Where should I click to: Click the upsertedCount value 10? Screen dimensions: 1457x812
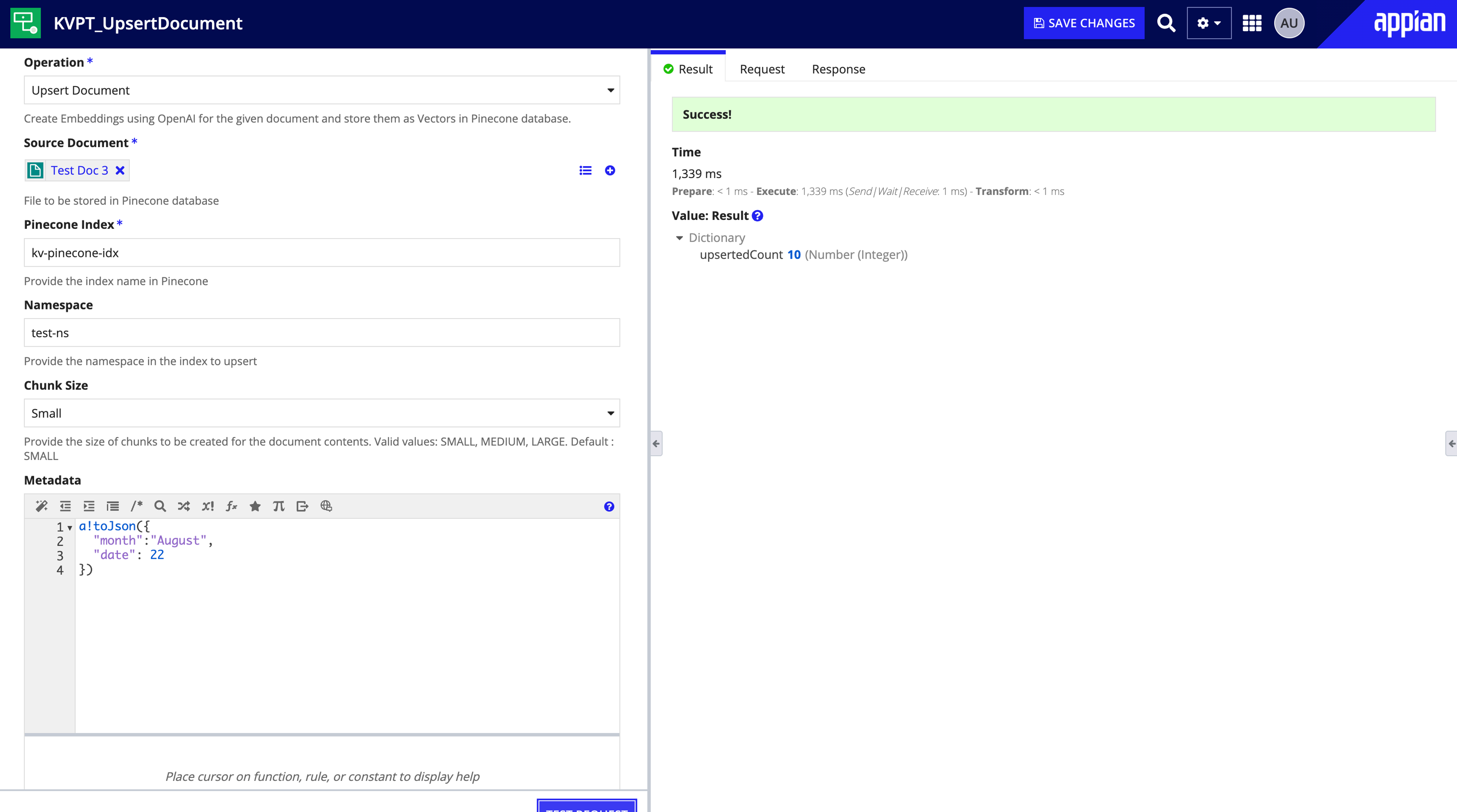pos(793,254)
